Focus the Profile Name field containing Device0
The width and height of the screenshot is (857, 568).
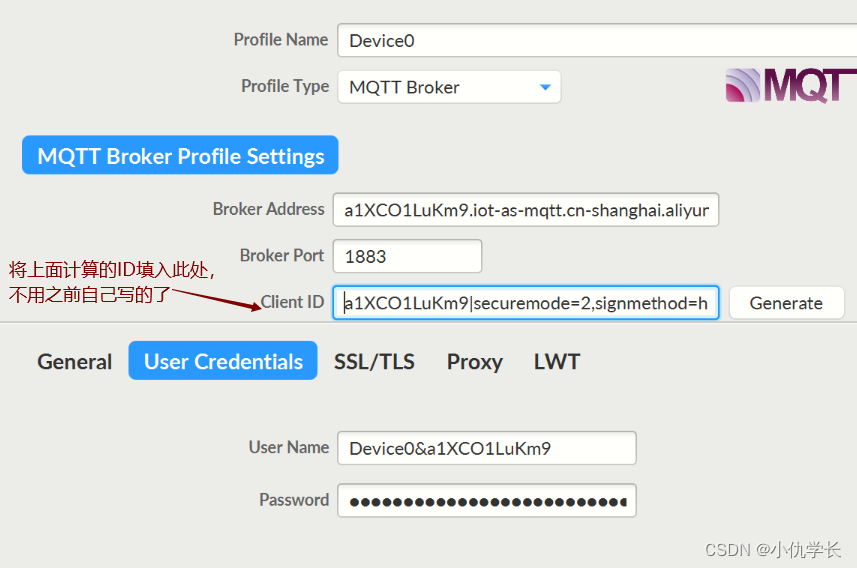(x=597, y=40)
